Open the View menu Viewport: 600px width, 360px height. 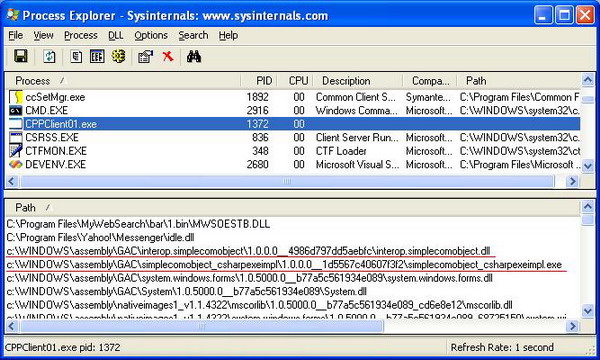[x=43, y=35]
